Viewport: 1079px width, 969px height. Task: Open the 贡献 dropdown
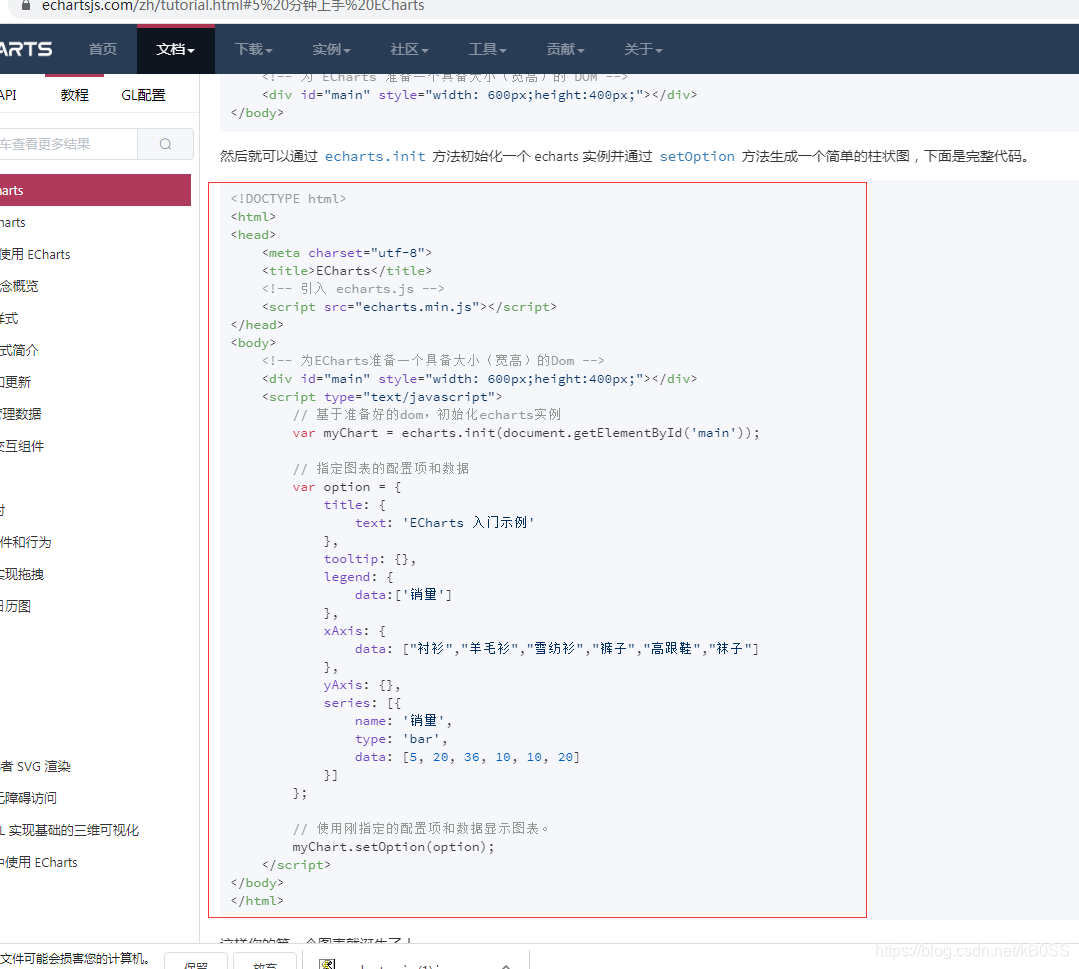pyautogui.click(x=563, y=48)
